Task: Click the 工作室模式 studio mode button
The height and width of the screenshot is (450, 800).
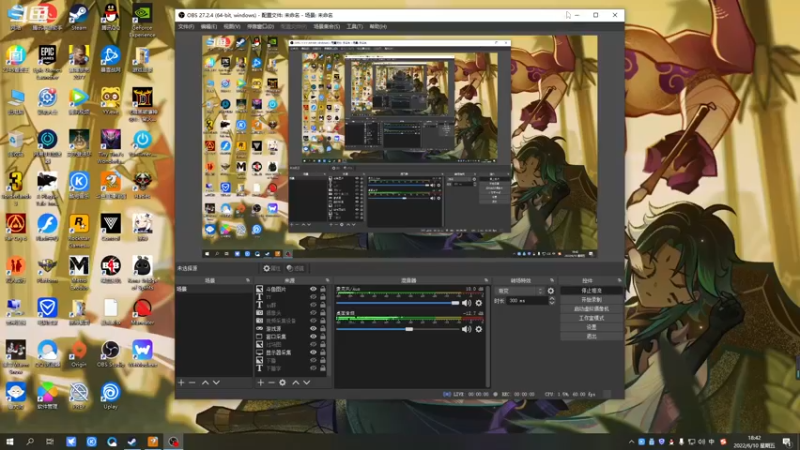Action: [x=591, y=318]
